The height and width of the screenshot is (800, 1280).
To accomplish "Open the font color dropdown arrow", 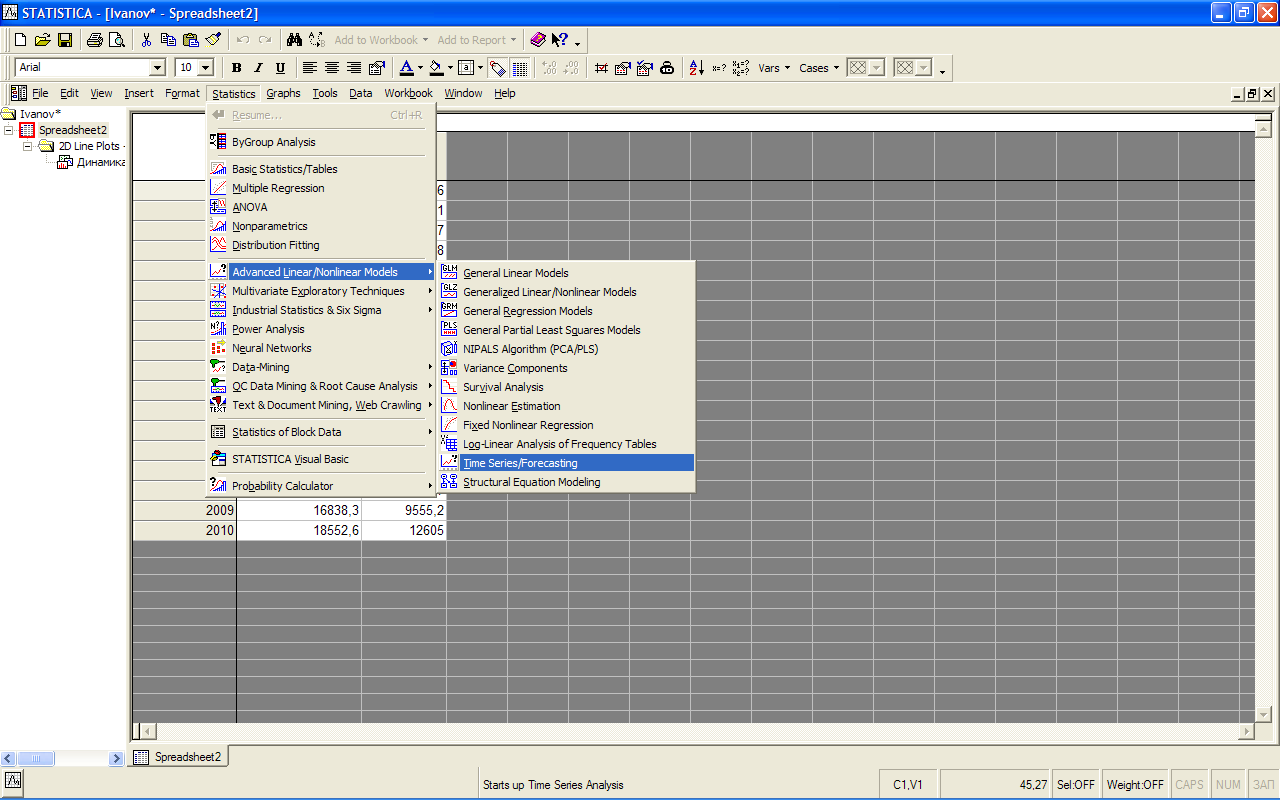I will point(419,68).
